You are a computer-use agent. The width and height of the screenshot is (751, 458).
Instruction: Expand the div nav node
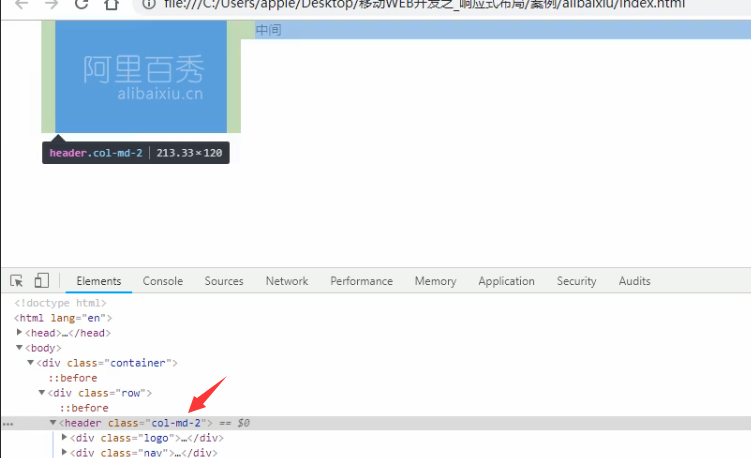[x=64, y=452]
